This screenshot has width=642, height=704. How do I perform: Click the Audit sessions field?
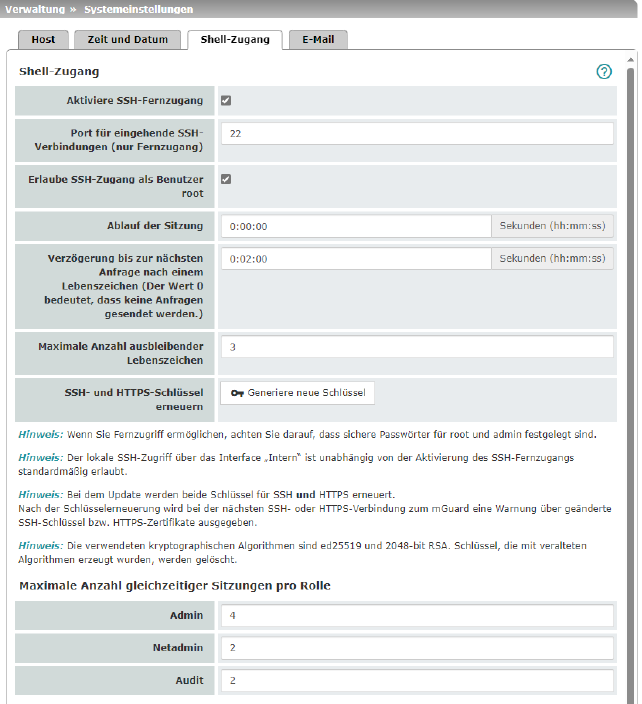417,681
